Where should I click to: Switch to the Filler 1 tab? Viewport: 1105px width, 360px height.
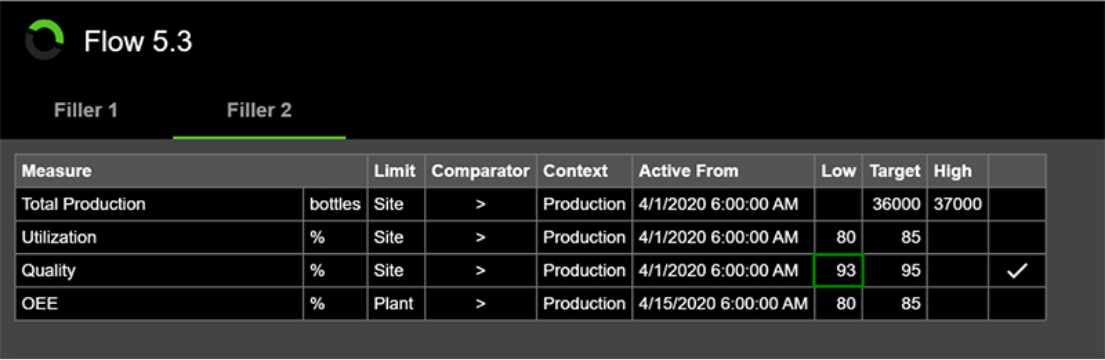[86, 111]
